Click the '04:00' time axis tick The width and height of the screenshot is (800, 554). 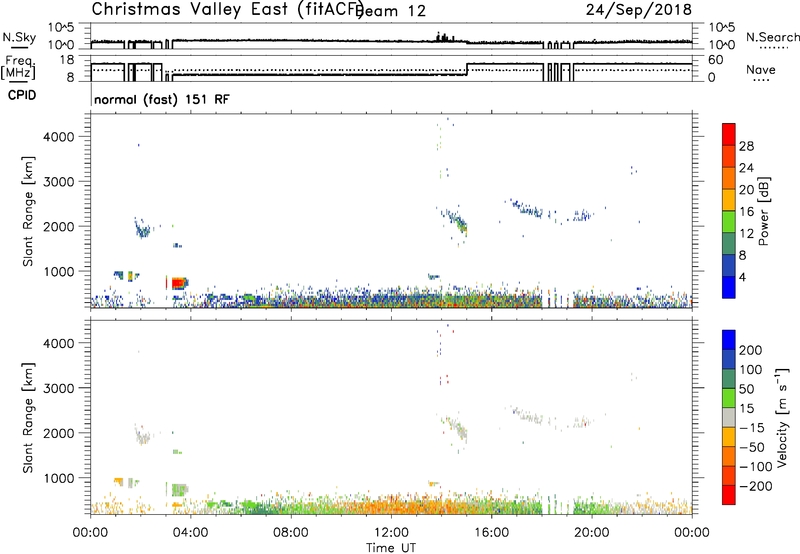coord(190,533)
